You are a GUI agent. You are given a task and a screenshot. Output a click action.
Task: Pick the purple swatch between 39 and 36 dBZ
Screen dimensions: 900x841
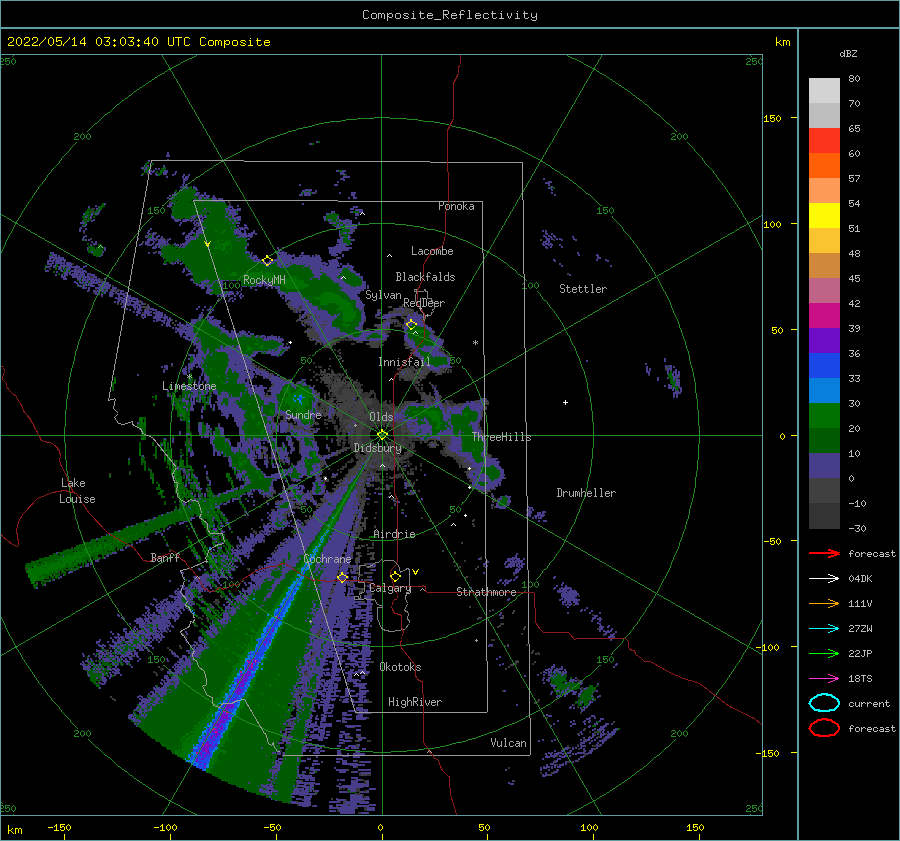pos(824,340)
